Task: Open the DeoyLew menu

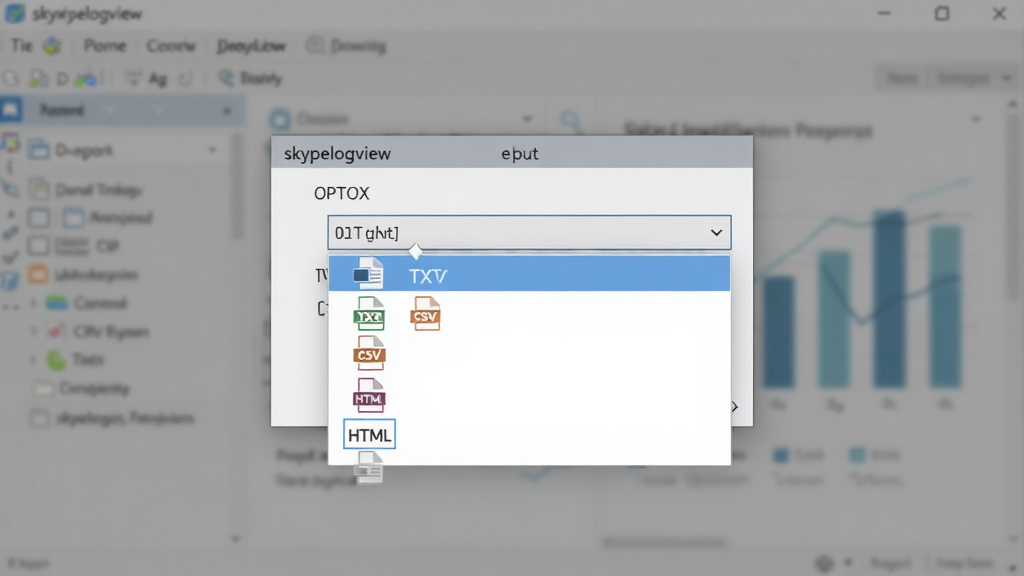Action: (251, 46)
